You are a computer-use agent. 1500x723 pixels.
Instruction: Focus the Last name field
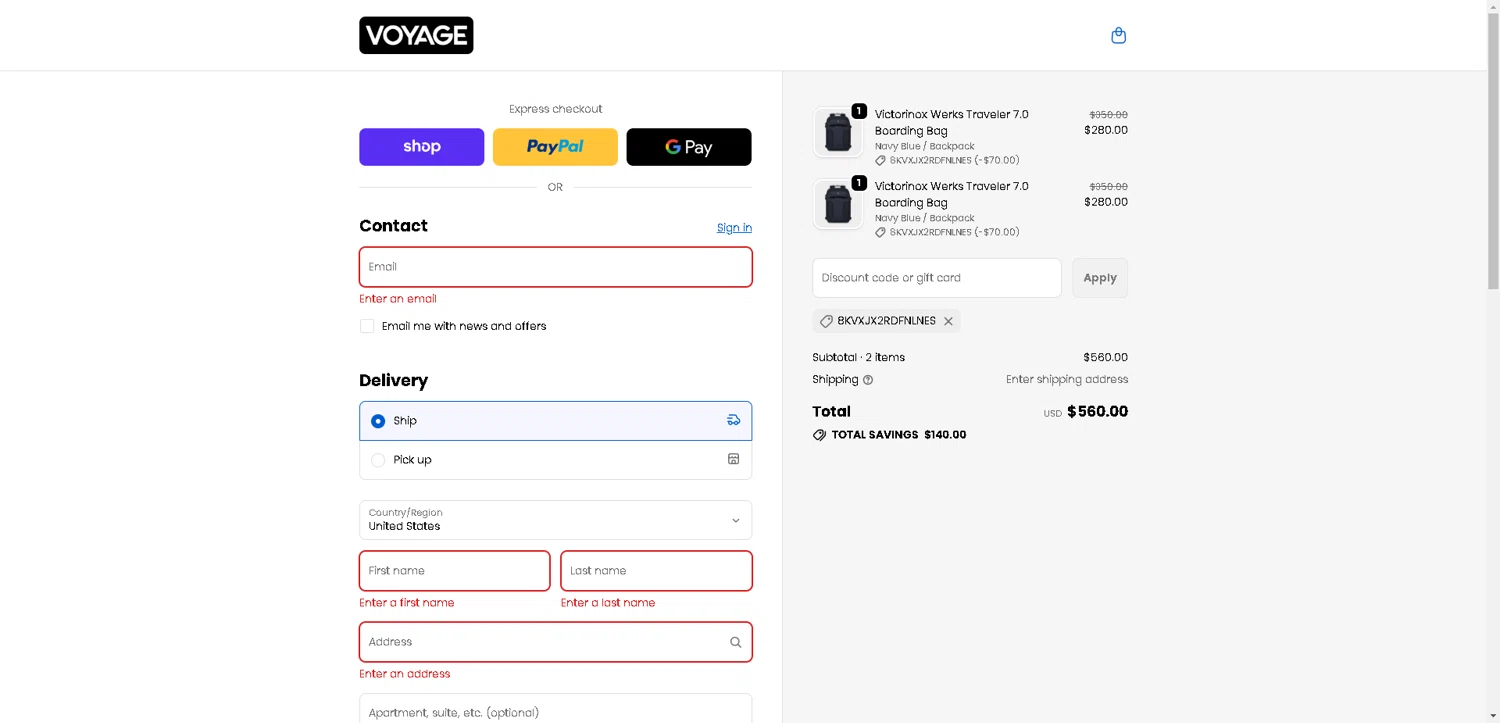[656, 571]
